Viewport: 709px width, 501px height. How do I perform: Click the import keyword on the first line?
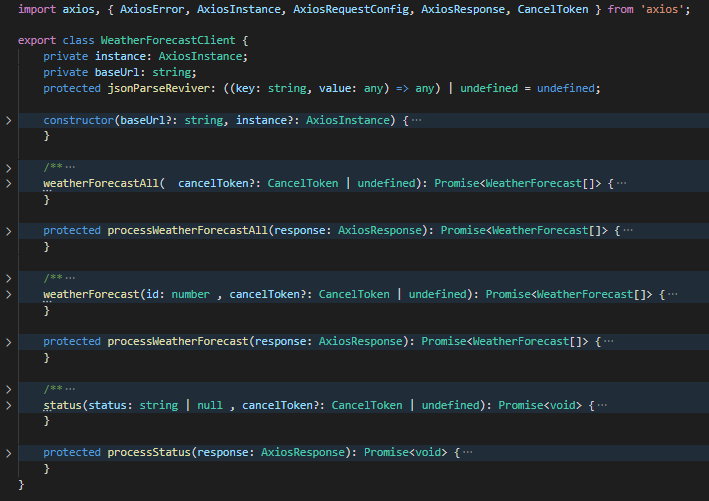point(37,9)
